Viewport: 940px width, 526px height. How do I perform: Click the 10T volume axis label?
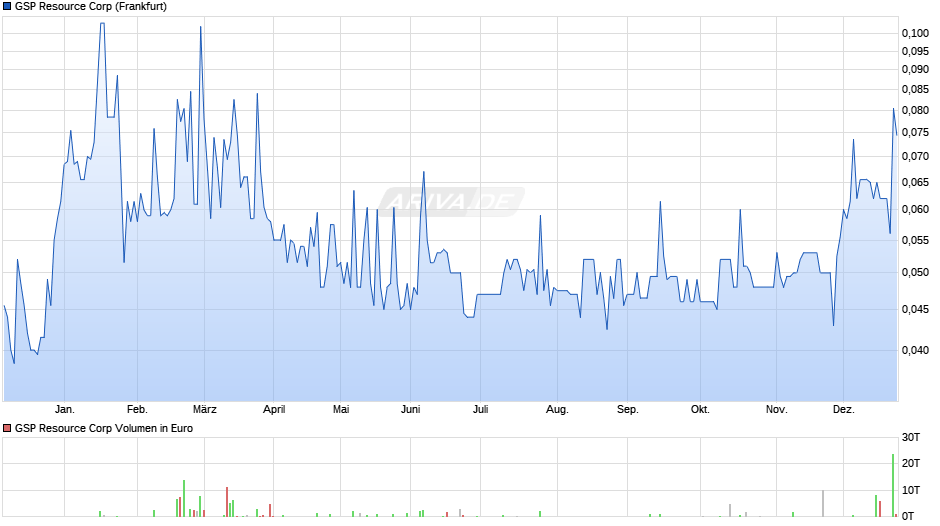[911, 490]
